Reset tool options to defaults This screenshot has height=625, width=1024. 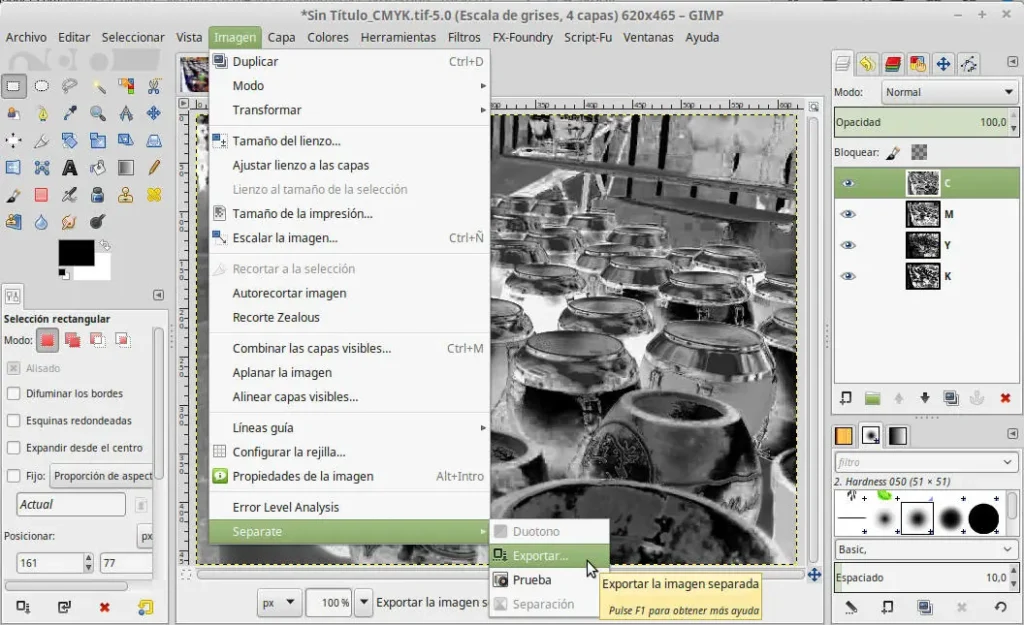coord(145,607)
